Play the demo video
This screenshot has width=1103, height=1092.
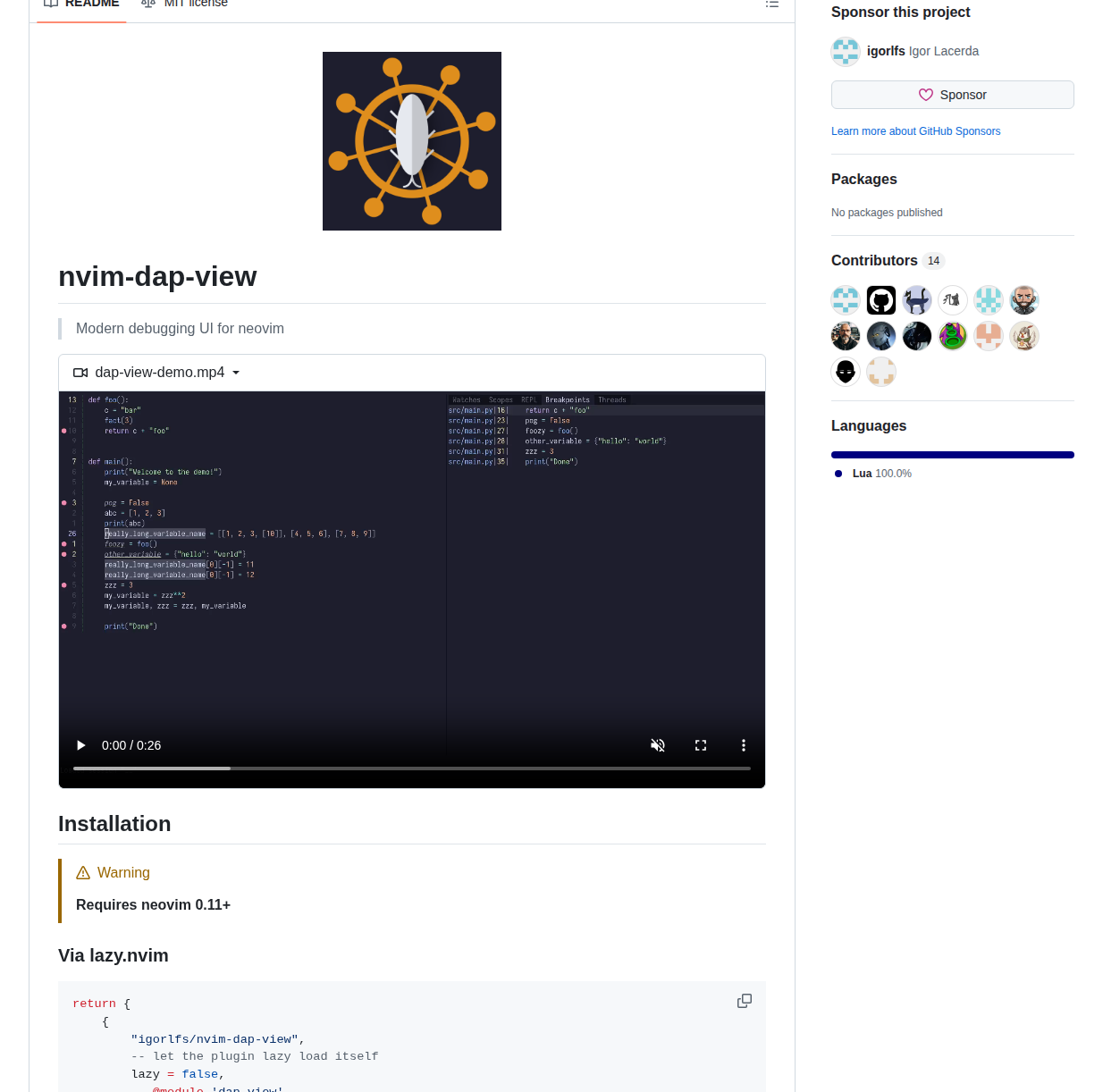pyautogui.click(x=81, y=745)
